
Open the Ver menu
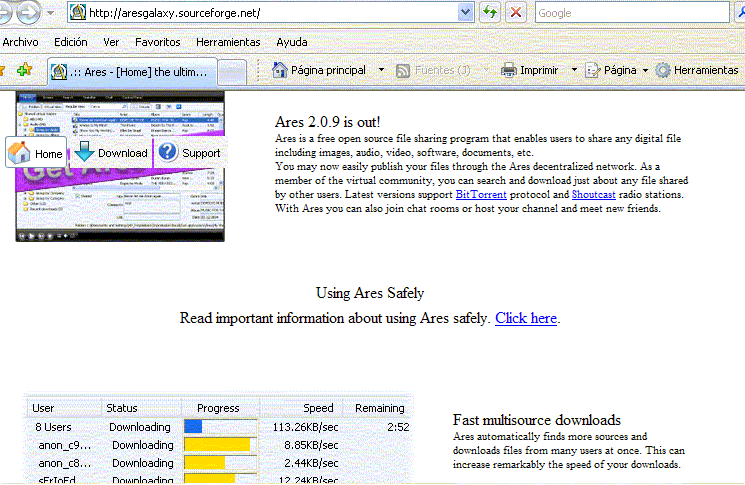click(x=111, y=42)
